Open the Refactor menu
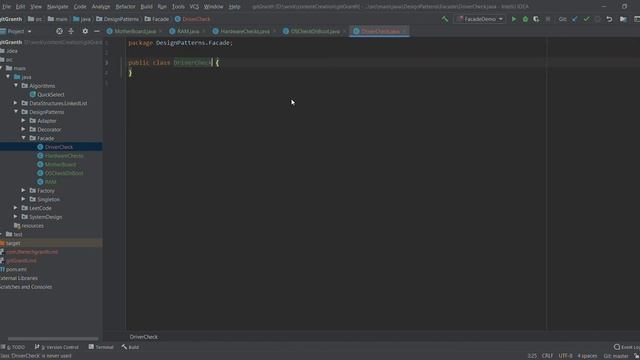This screenshot has width=640, height=360. pyautogui.click(x=125, y=7)
